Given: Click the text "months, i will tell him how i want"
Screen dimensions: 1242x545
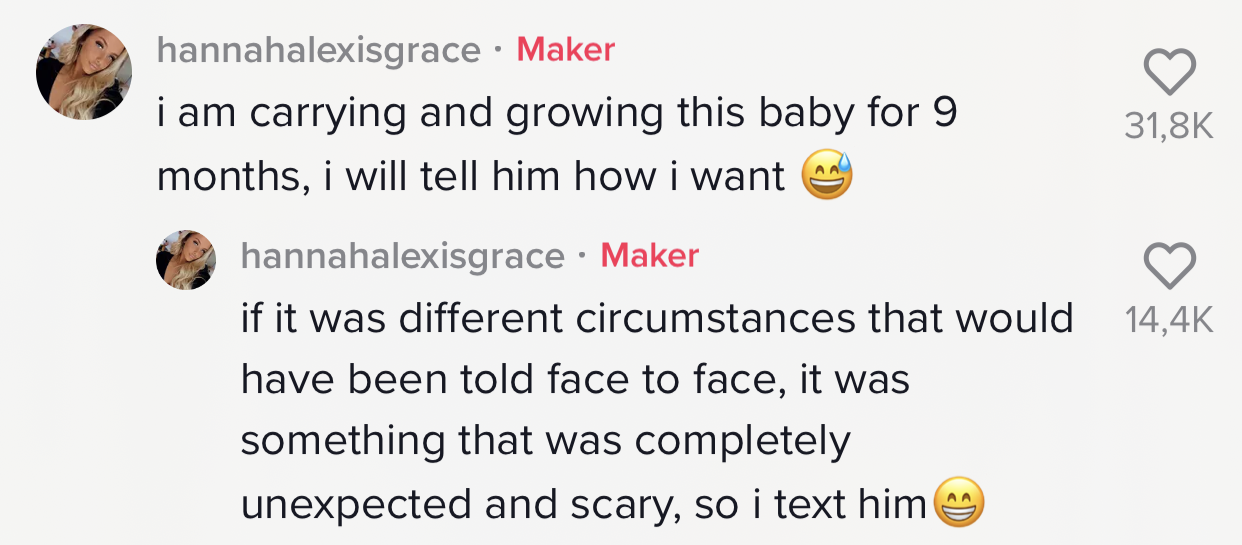Looking at the screenshot, I should pyautogui.click(x=471, y=177).
